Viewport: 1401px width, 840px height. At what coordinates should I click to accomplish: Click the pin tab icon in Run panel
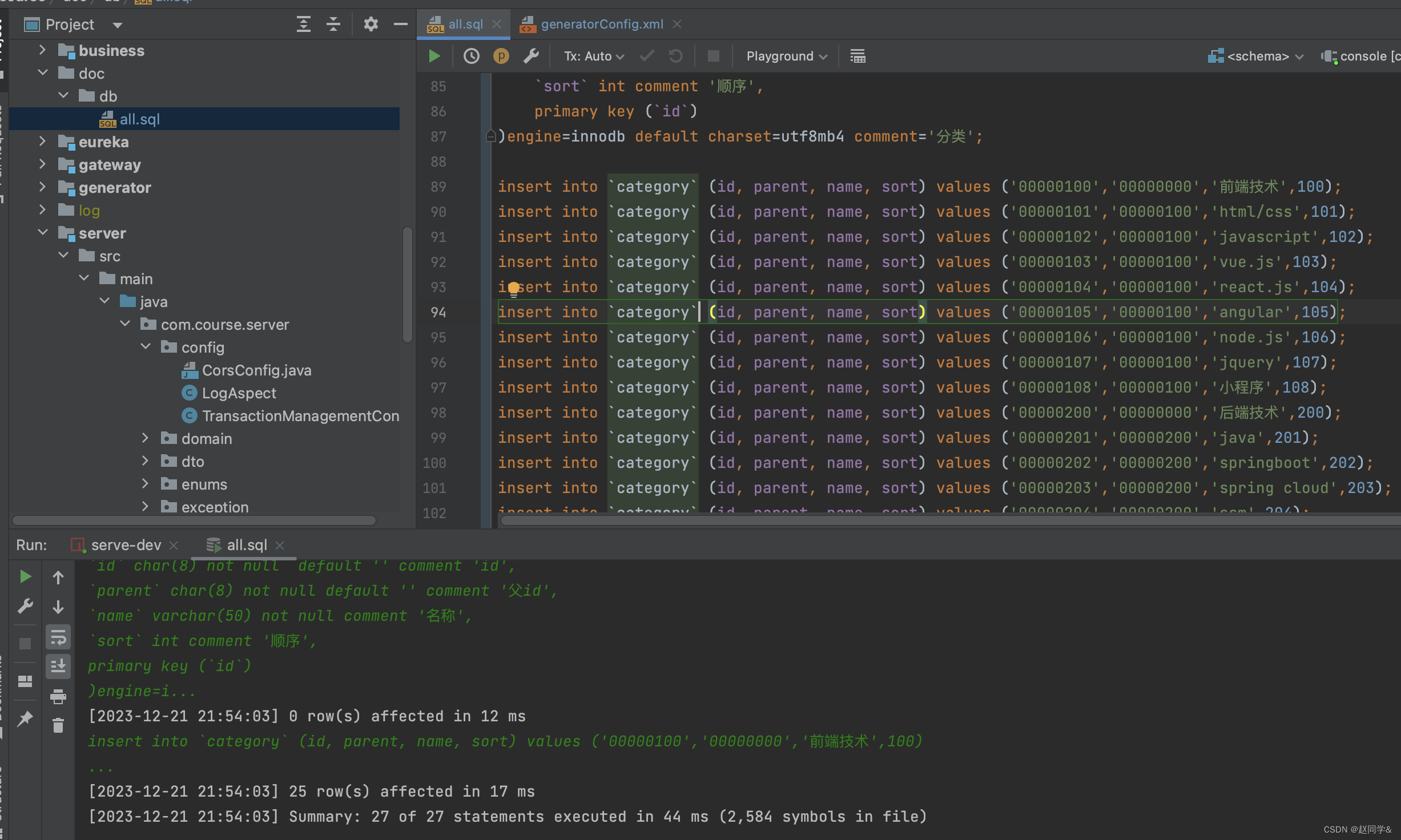[x=25, y=719]
